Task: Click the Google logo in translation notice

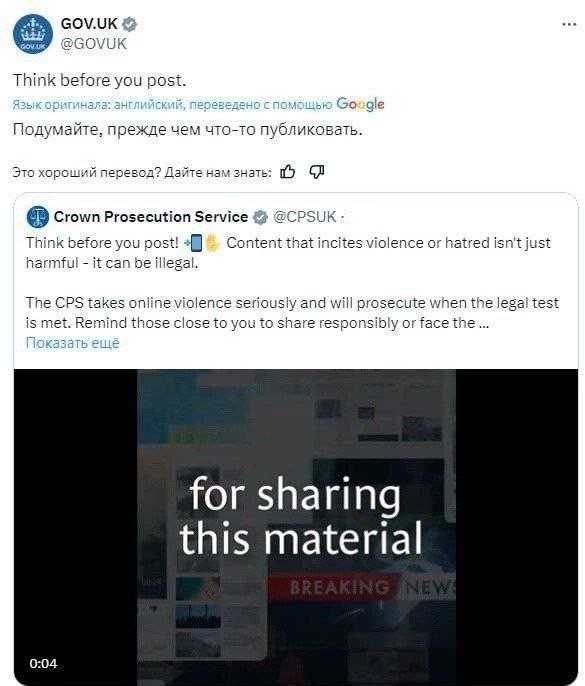Action: coord(360,104)
